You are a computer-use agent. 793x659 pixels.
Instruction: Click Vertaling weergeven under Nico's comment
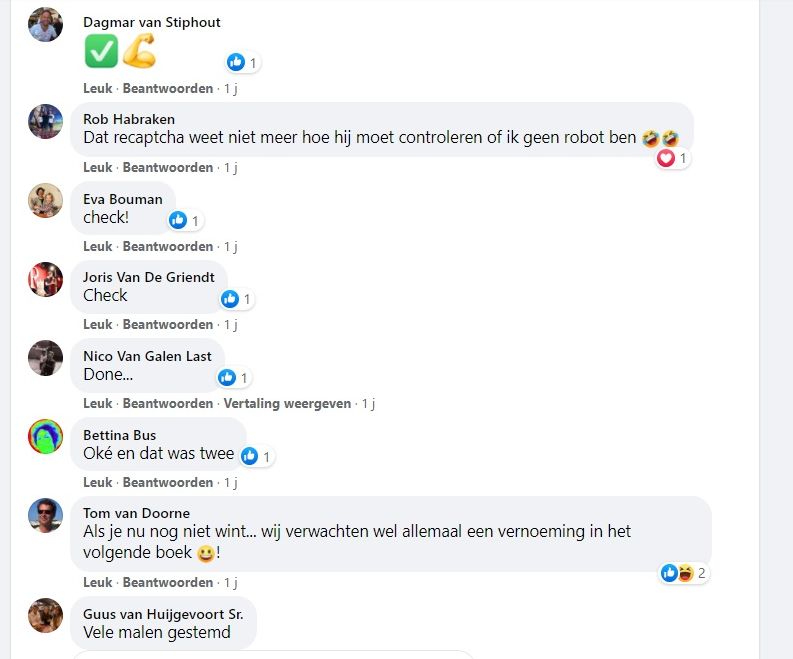coord(287,403)
